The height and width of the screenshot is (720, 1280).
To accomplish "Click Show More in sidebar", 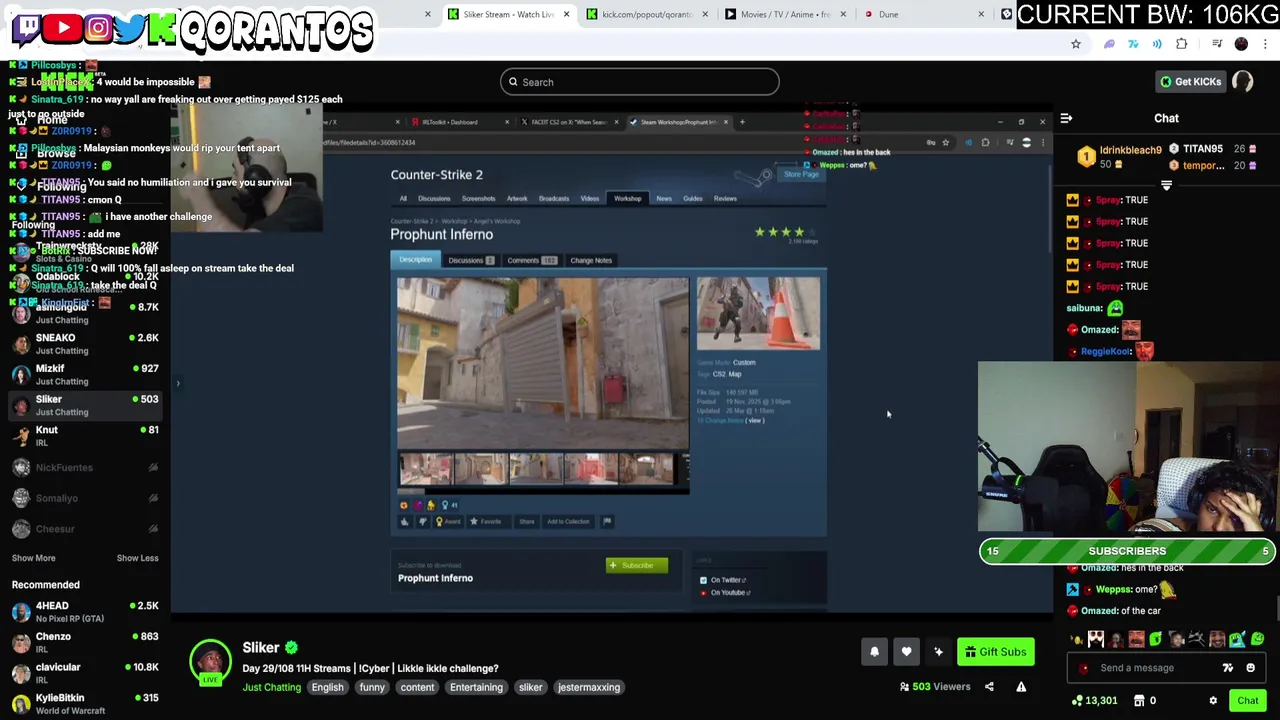I will coord(34,558).
